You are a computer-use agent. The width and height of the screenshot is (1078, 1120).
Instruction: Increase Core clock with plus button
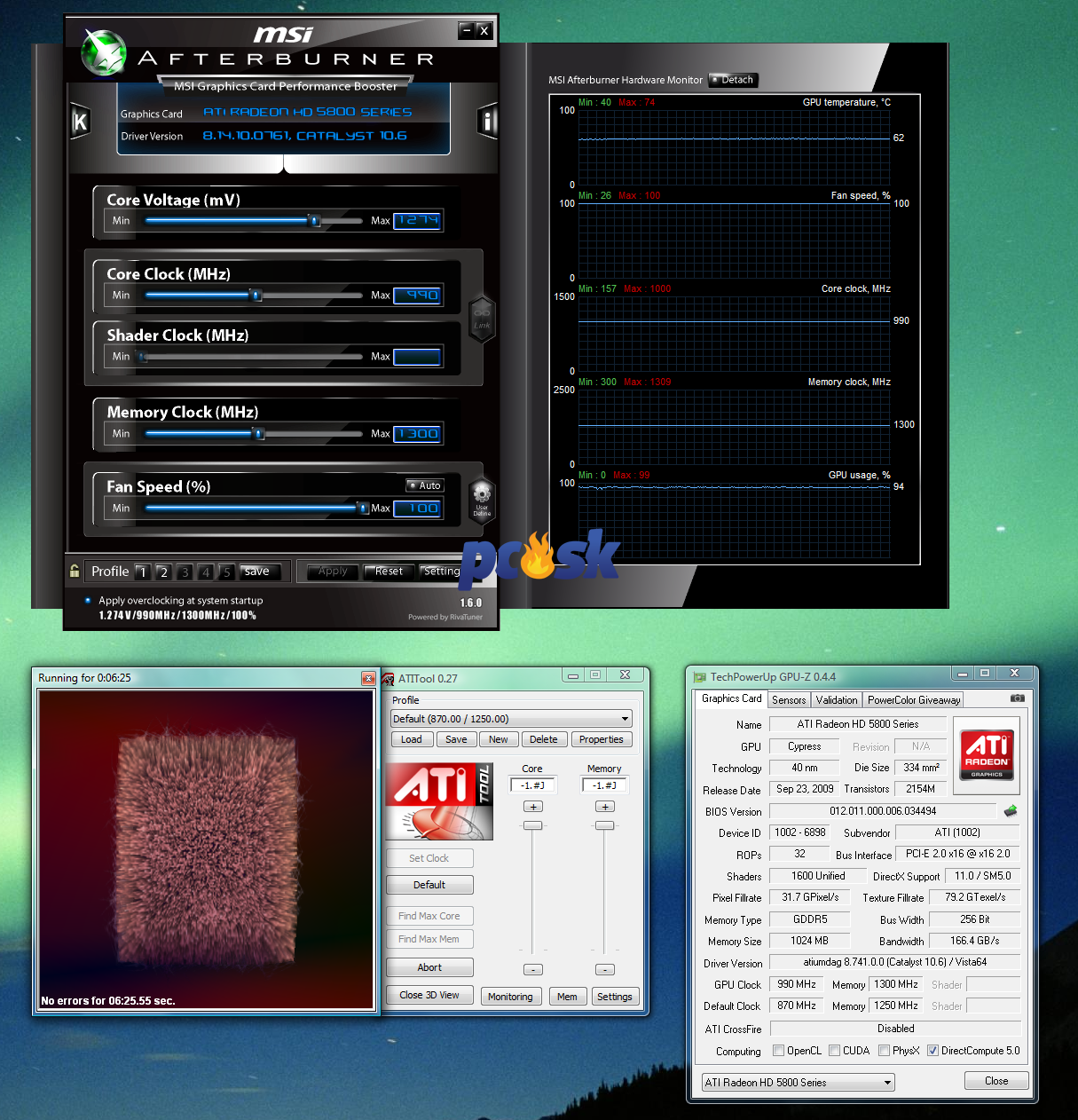pyautogui.click(x=533, y=807)
